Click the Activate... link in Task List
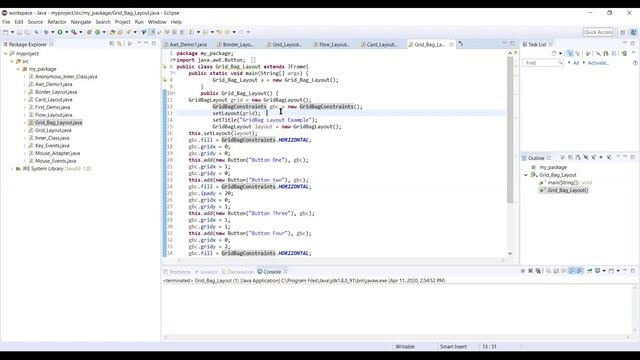The image size is (640, 360). (598, 63)
